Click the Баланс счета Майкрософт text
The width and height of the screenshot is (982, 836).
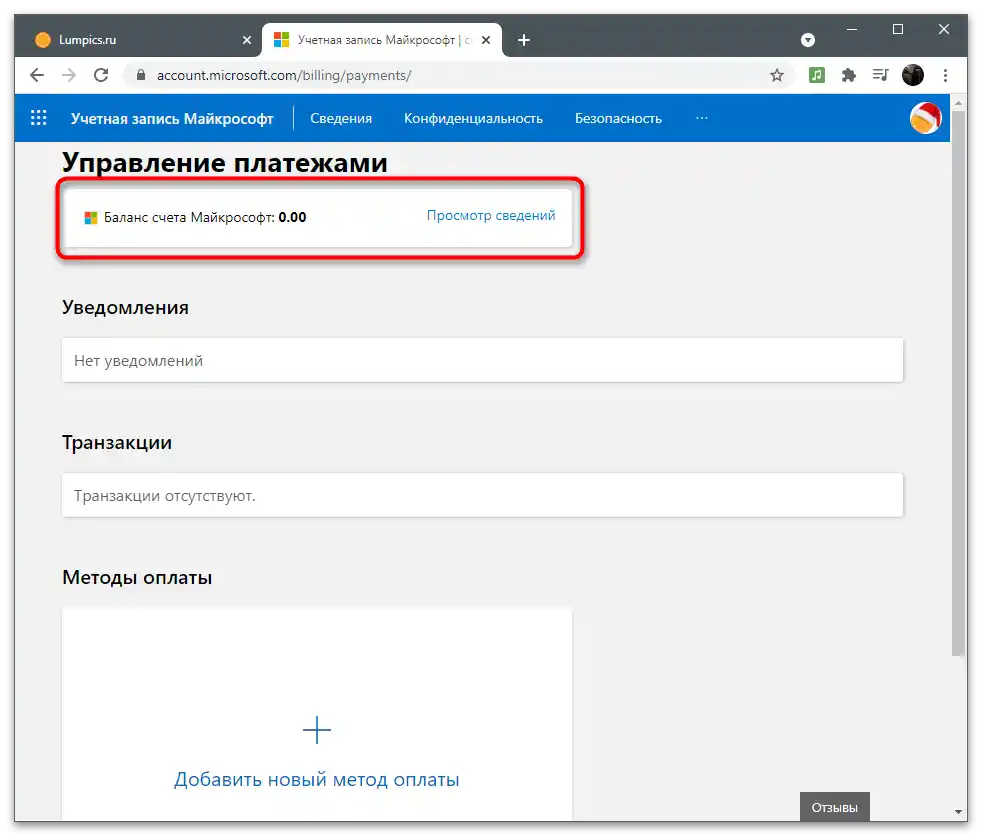click(205, 217)
